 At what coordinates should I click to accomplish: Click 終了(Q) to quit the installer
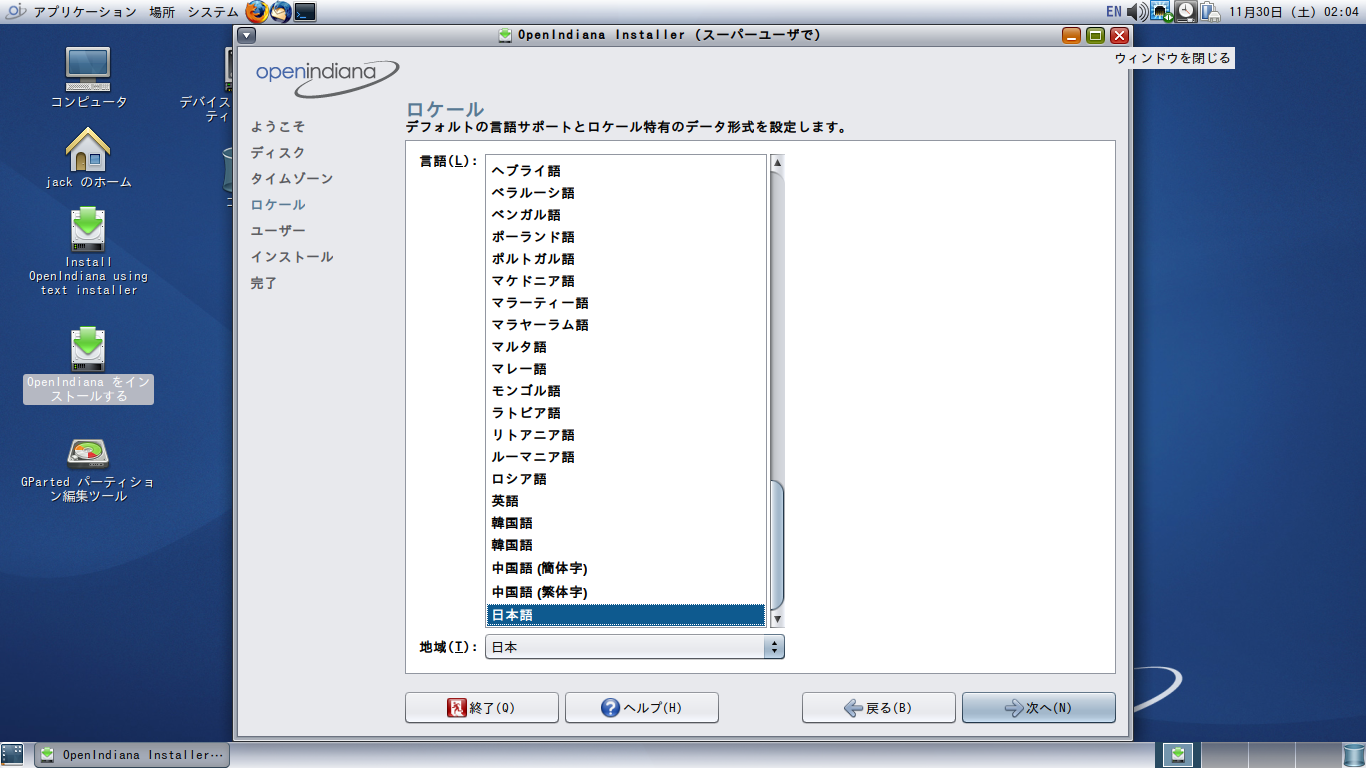click(x=482, y=708)
